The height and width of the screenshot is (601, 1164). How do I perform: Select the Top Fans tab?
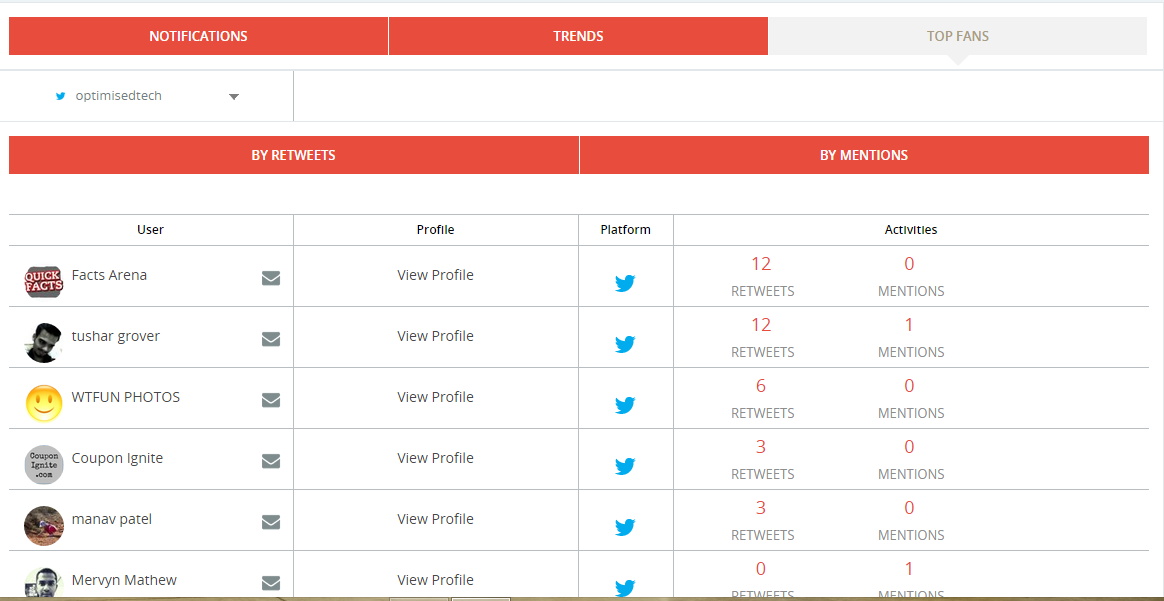[x=958, y=36]
